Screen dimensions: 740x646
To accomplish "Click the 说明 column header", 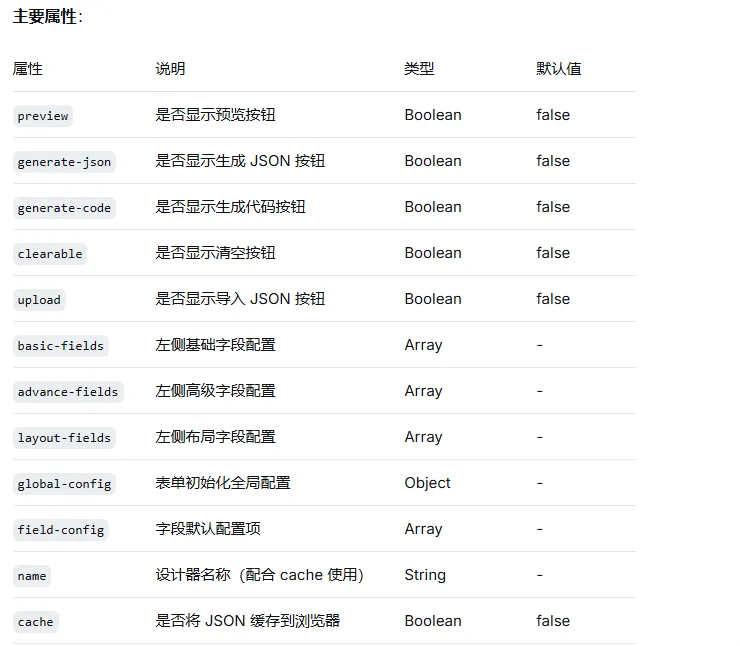I will (170, 69).
